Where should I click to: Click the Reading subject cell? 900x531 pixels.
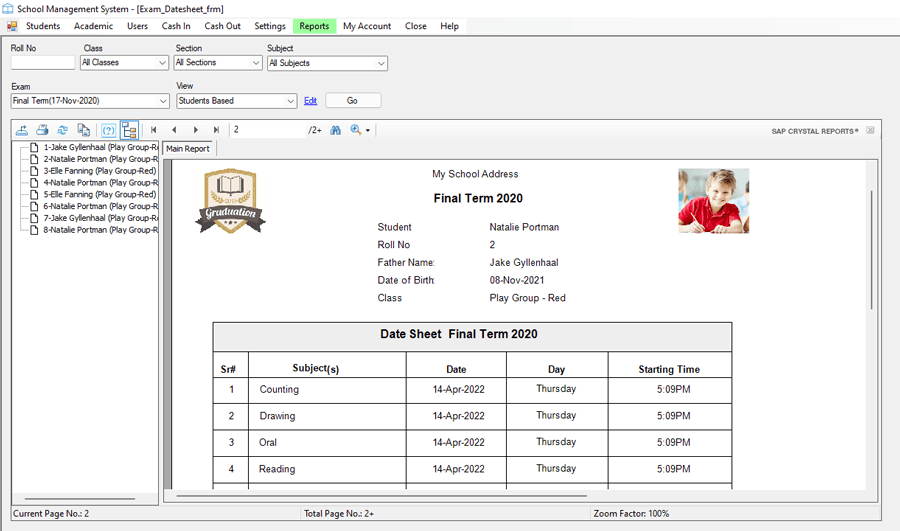[x=327, y=469]
